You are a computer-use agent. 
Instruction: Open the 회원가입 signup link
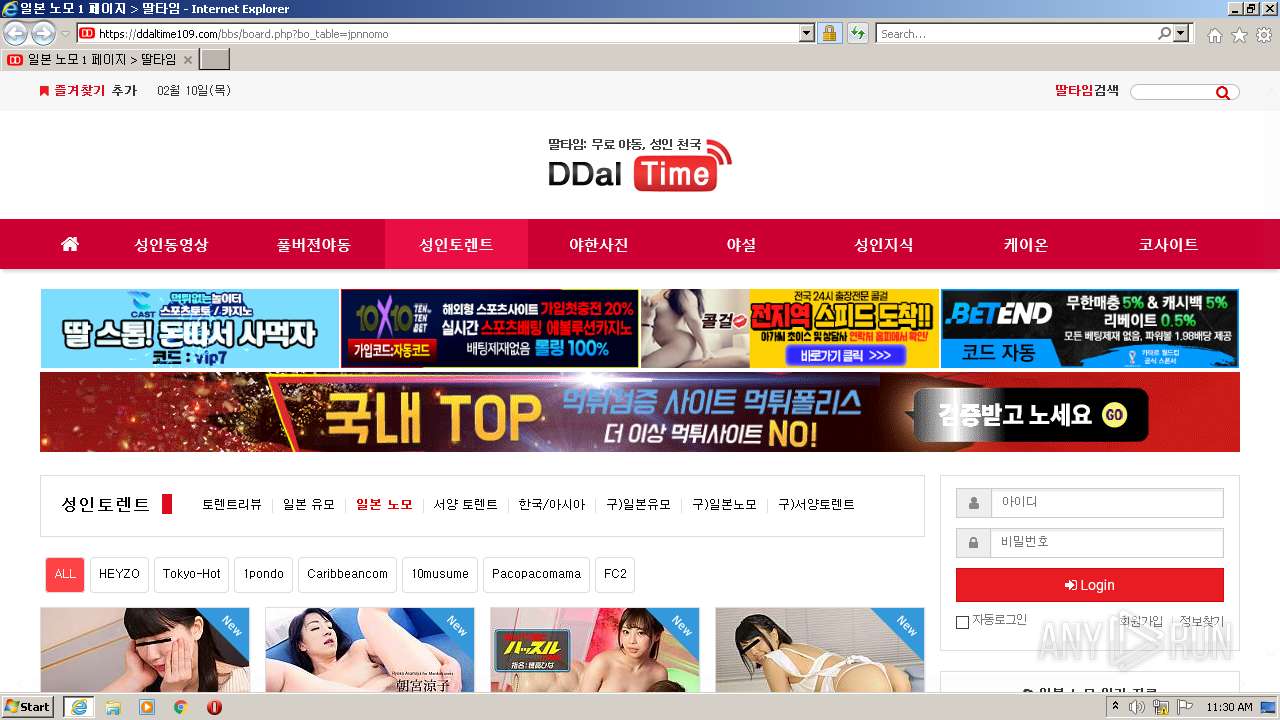pyautogui.click(x=1141, y=621)
